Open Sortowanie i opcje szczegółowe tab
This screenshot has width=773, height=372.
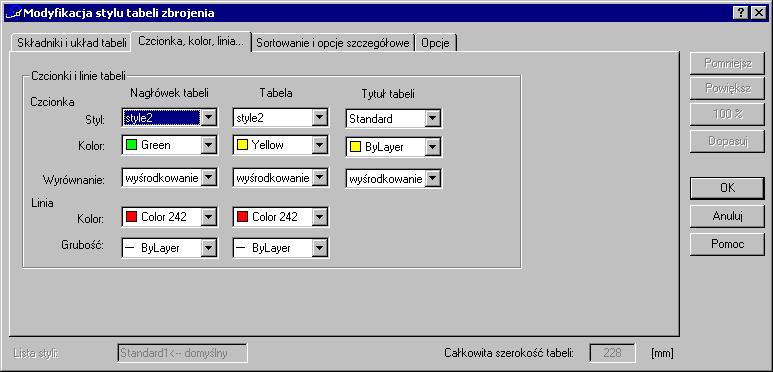pyautogui.click(x=333, y=43)
